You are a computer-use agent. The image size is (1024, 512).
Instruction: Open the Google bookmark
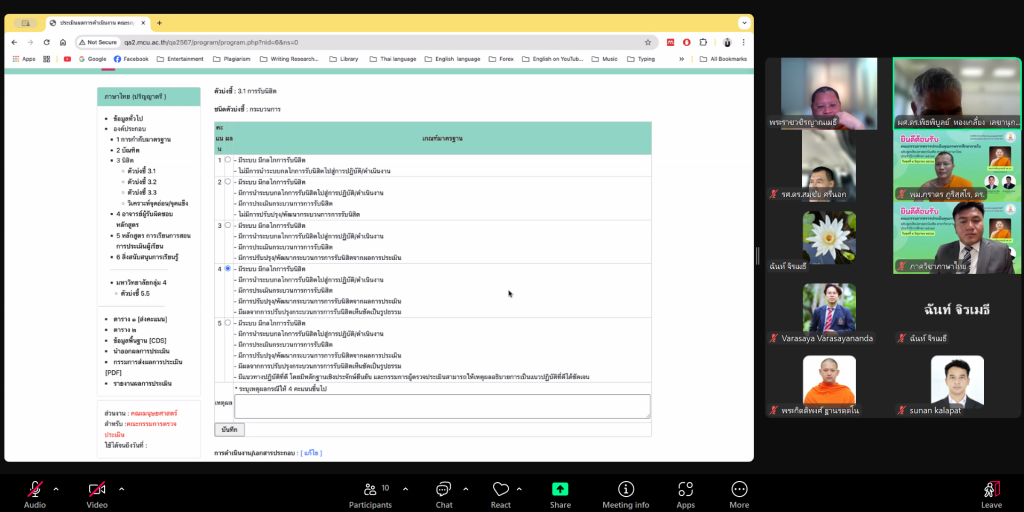click(x=92, y=59)
